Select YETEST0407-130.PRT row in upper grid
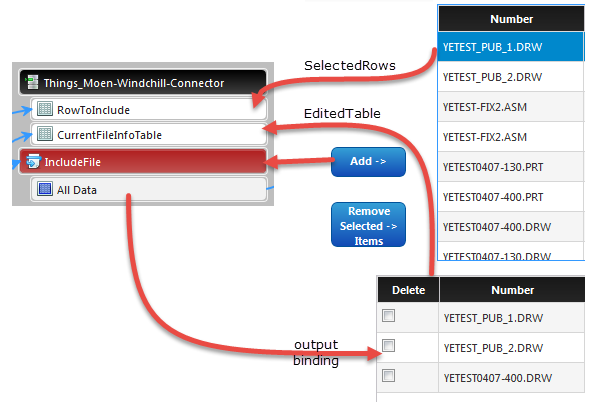591x402 pixels. (x=511, y=167)
